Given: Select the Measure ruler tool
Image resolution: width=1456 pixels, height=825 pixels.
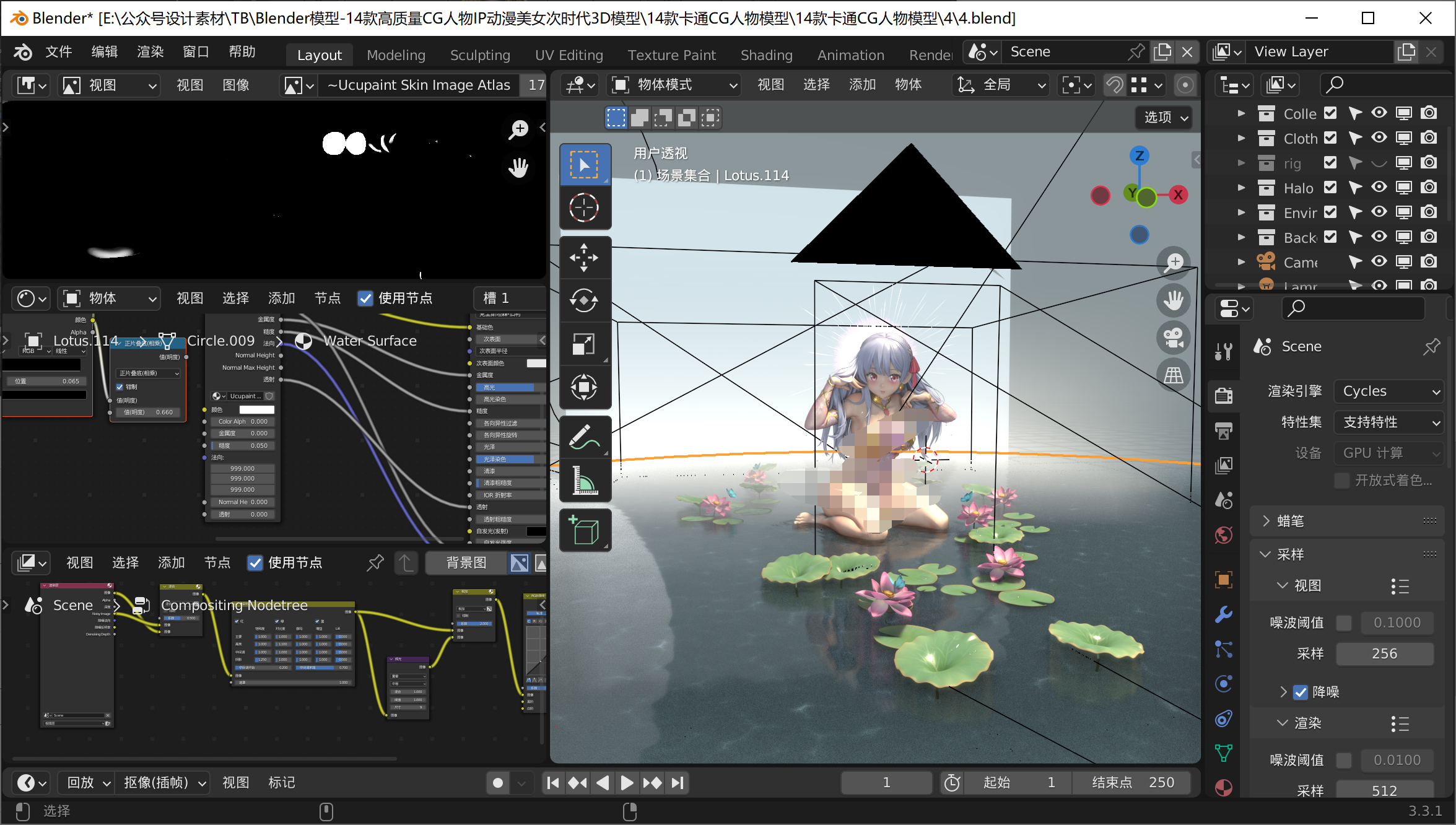Looking at the screenshot, I should click(x=585, y=481).
